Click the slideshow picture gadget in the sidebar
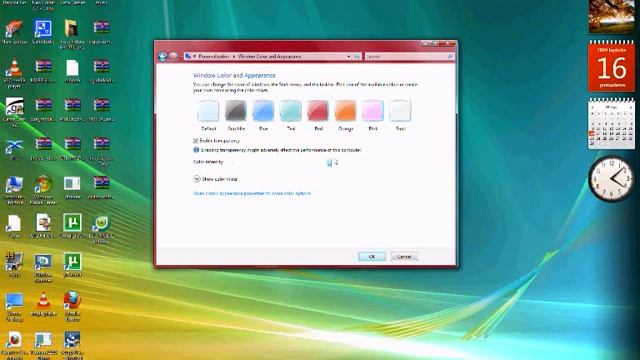640x360 pixels. click(x=611, y=17)
